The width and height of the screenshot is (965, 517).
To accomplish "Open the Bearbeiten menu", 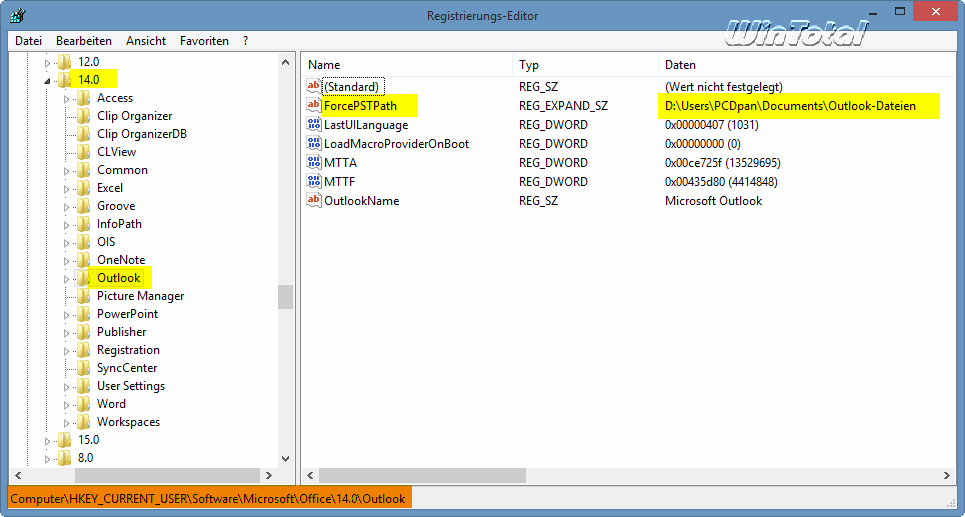I will pyautogui.click(x=84, y=41).
